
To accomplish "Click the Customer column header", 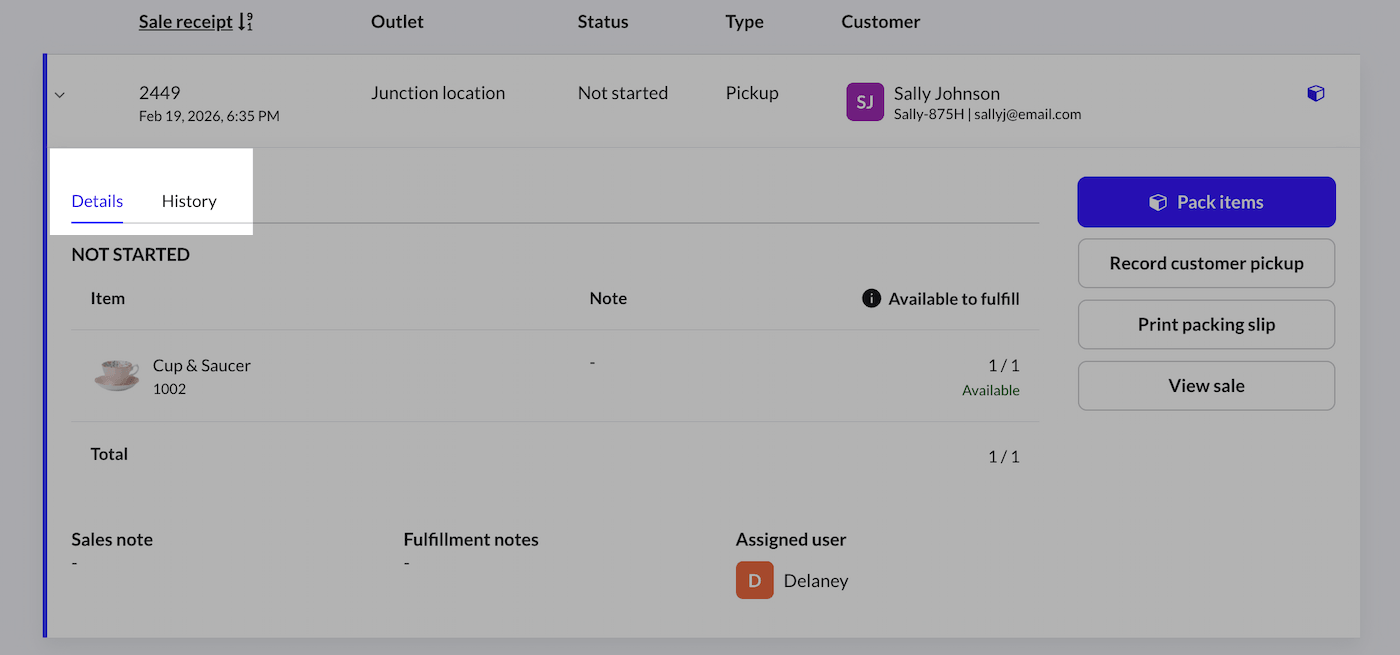I will (881, 21).
